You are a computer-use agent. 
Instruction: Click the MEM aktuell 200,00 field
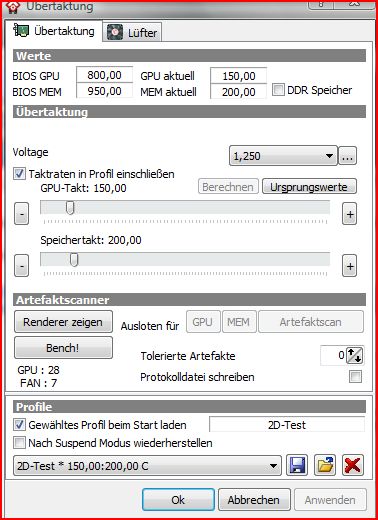[x=239, y=91]
